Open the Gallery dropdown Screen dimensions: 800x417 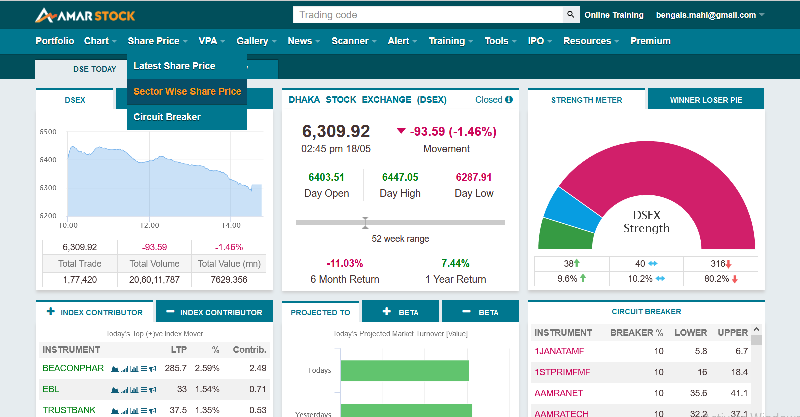coord(257,41)
